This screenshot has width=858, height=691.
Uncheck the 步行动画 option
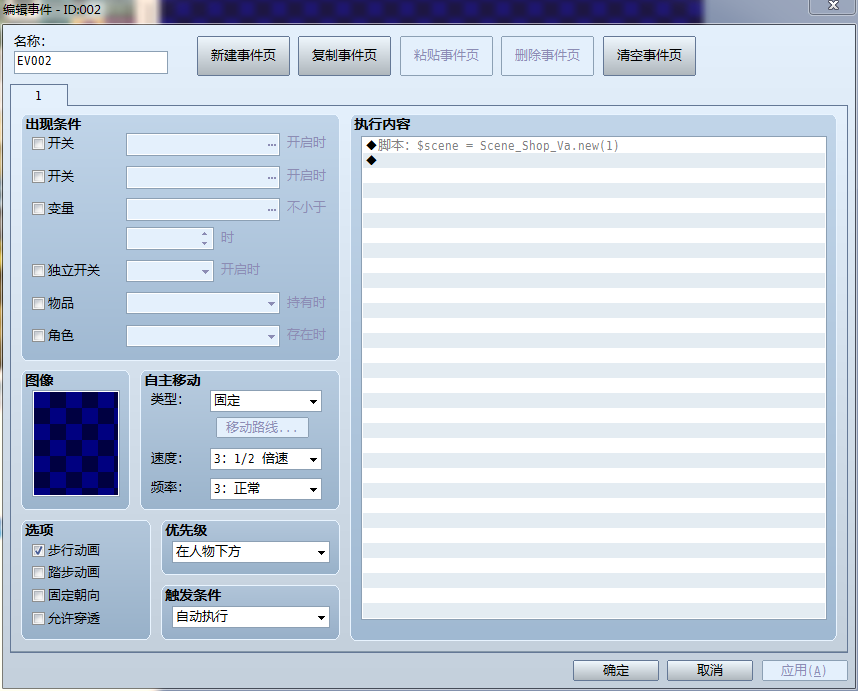[x=38, y=550]
